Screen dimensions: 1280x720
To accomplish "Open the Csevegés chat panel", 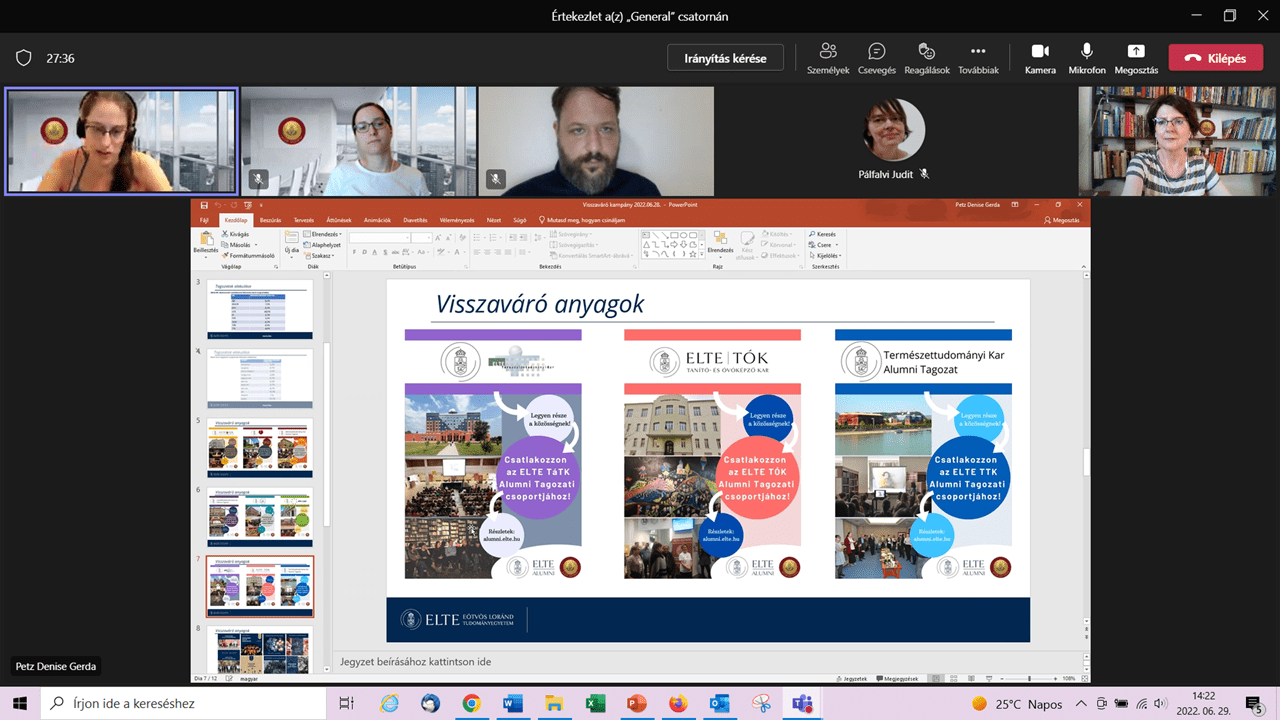I will coord(877,58).
